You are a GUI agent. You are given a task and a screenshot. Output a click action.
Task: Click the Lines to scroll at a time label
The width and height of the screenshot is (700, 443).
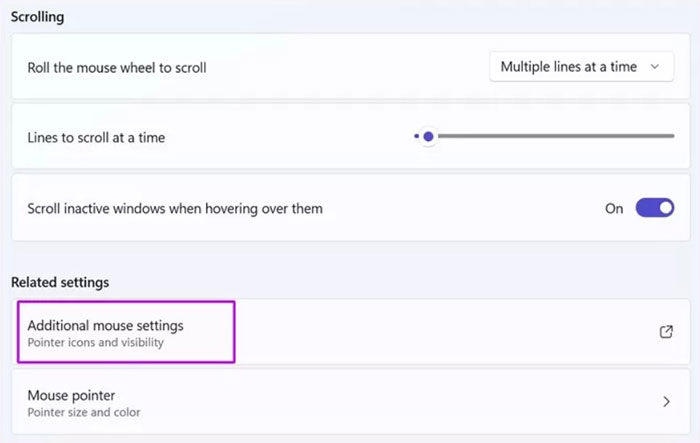click(x=96, y=137)
